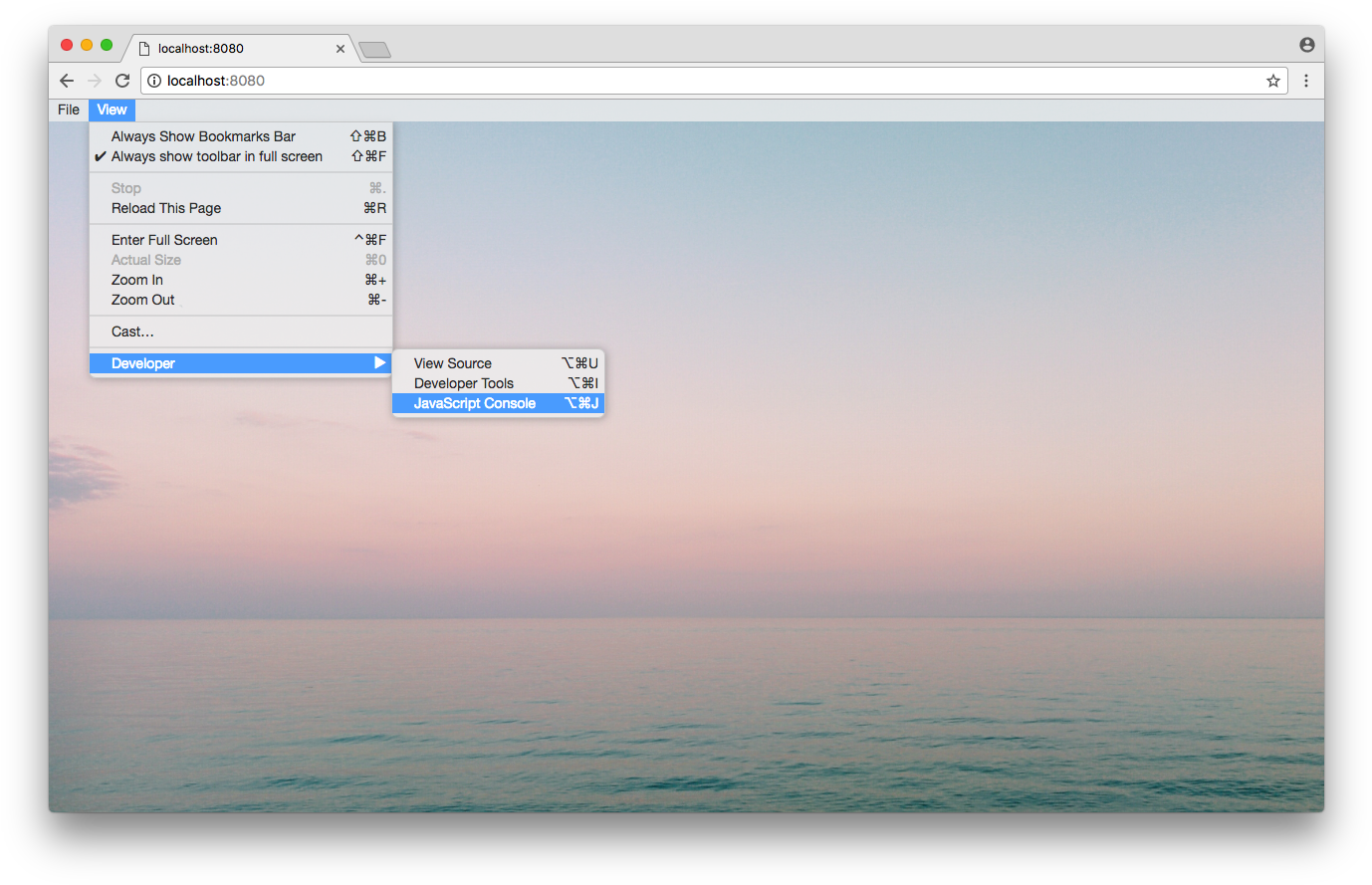Choose Zoom In from View menu
The height and width of the screenshot is (885, 1372).
click(x=241, y=280)
